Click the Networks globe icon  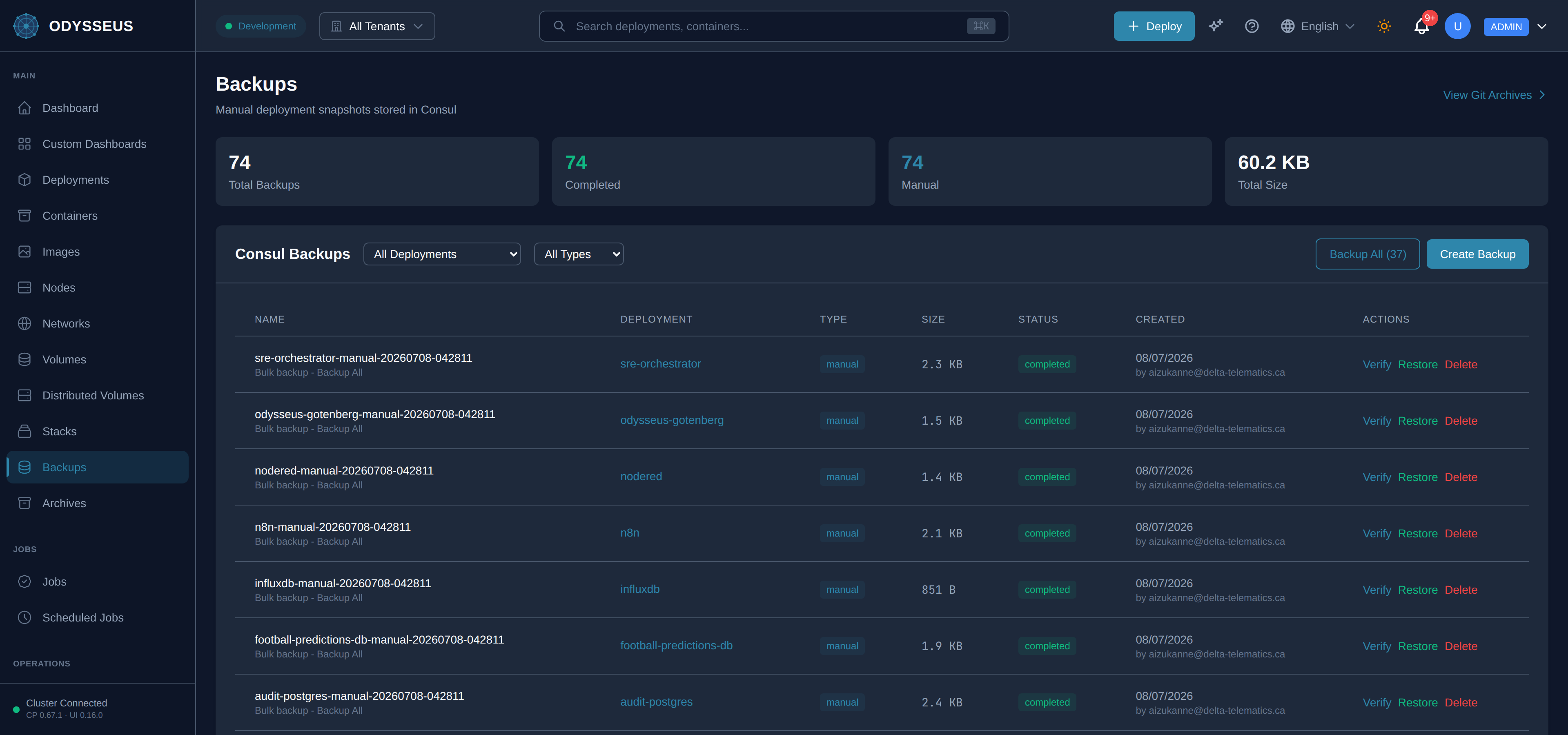point(24,323)
